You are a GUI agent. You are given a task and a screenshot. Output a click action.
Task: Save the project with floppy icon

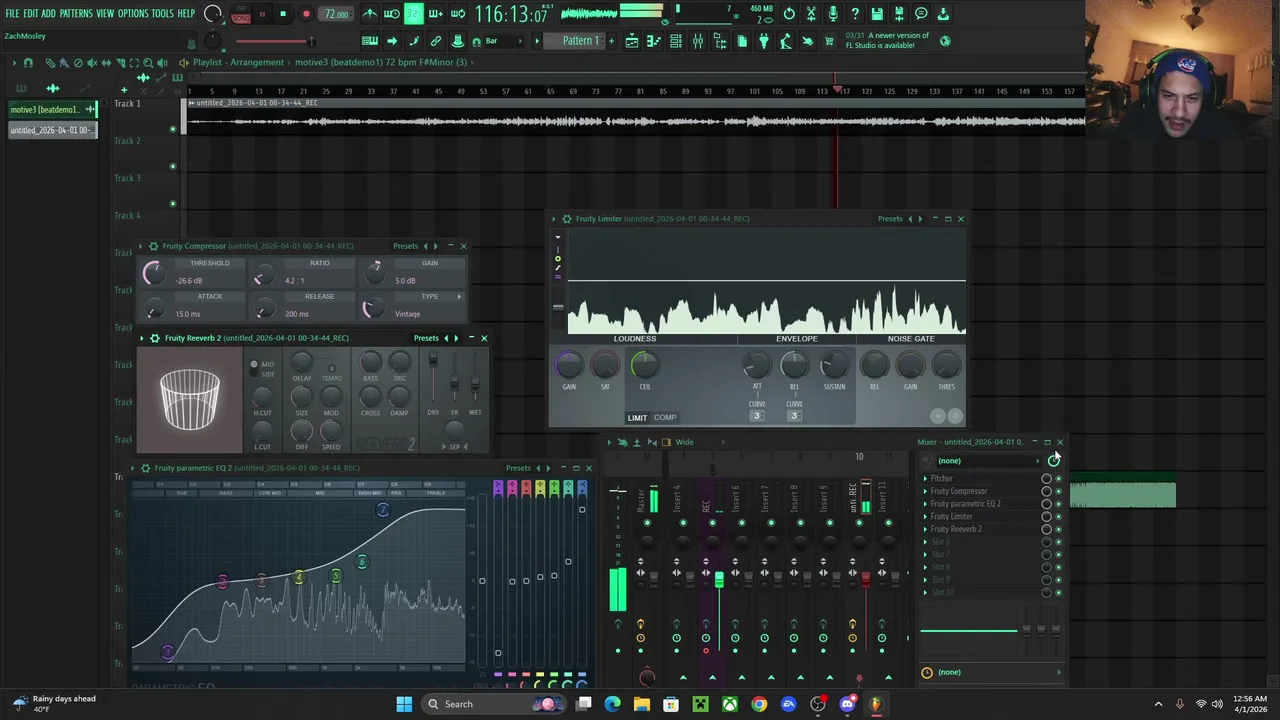(x=877, y=14)
